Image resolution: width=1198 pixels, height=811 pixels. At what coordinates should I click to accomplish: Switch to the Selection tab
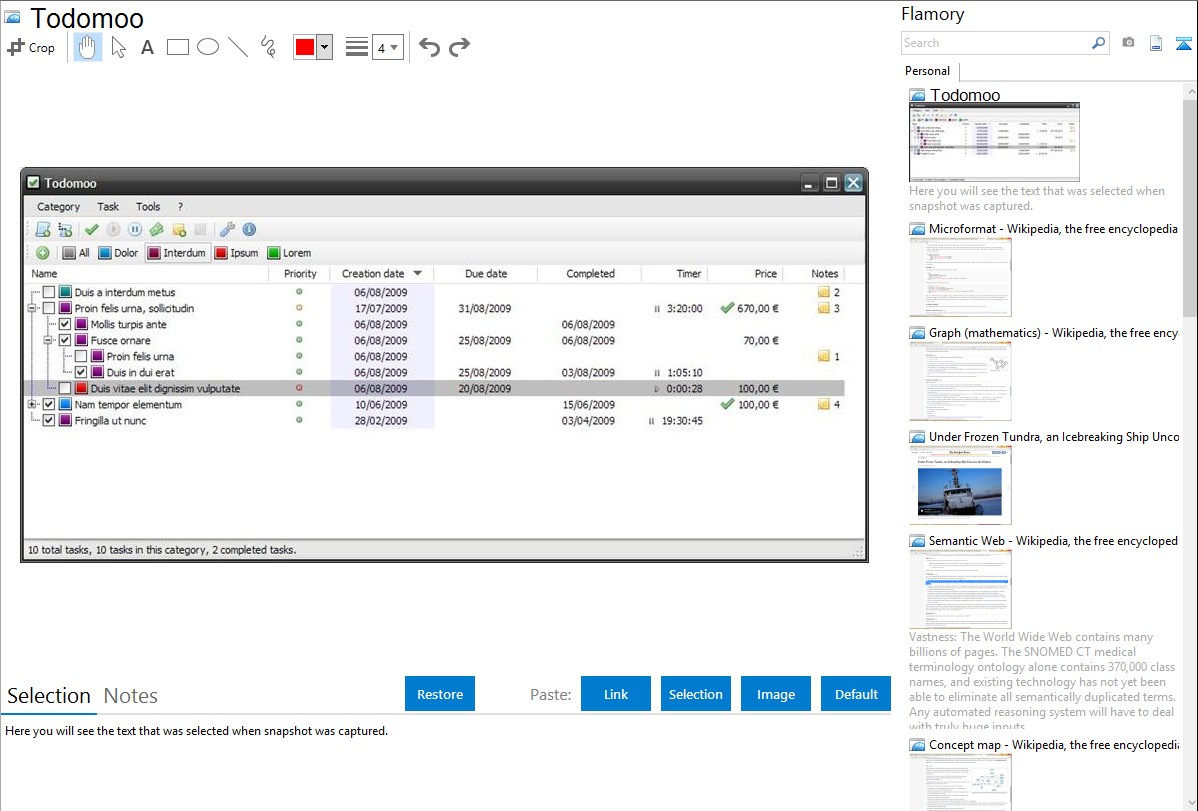click(49, 696)
